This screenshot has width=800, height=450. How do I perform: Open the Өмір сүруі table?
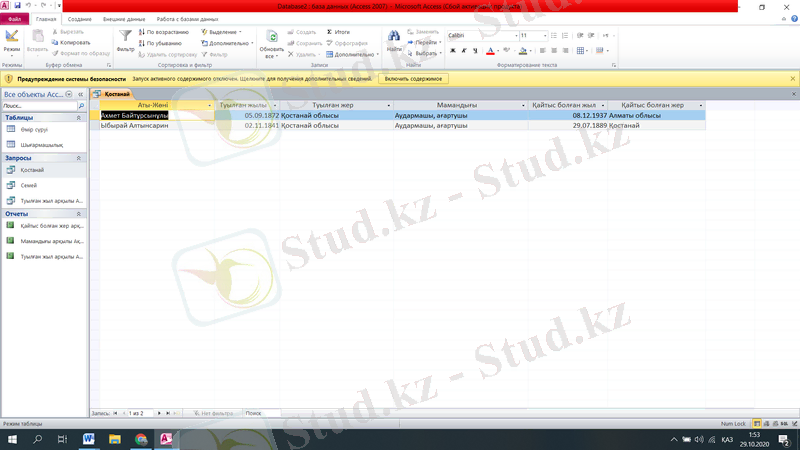click(34, 130)
